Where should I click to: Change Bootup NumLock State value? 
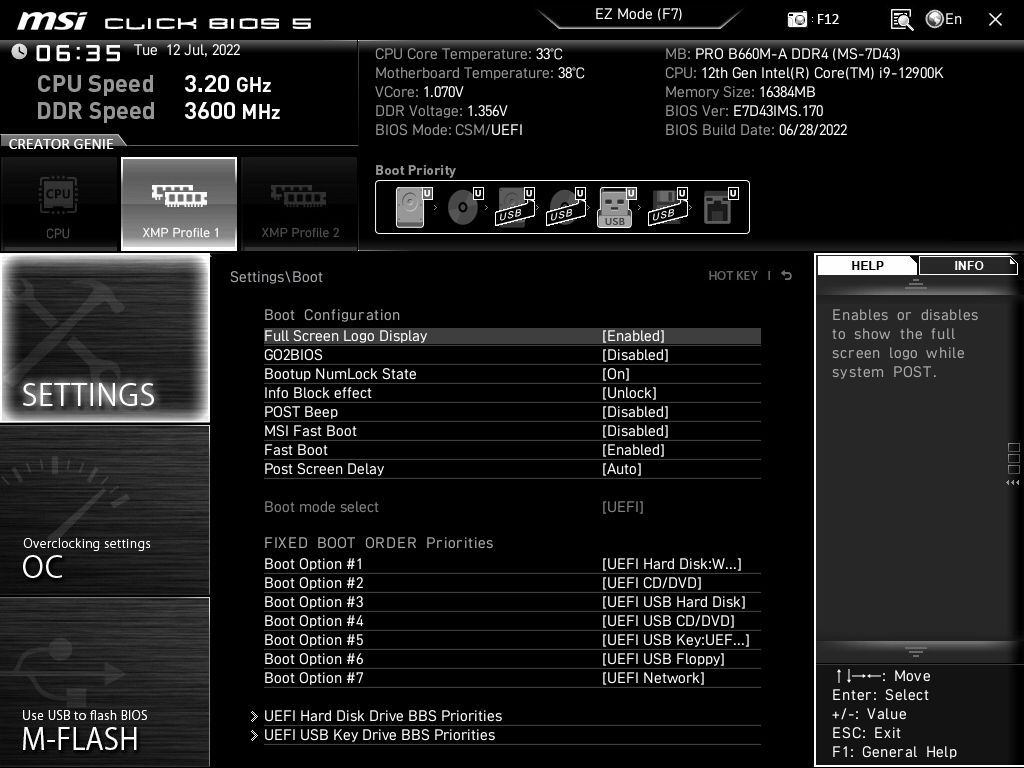pyautogui.click(x=615, y=374)
